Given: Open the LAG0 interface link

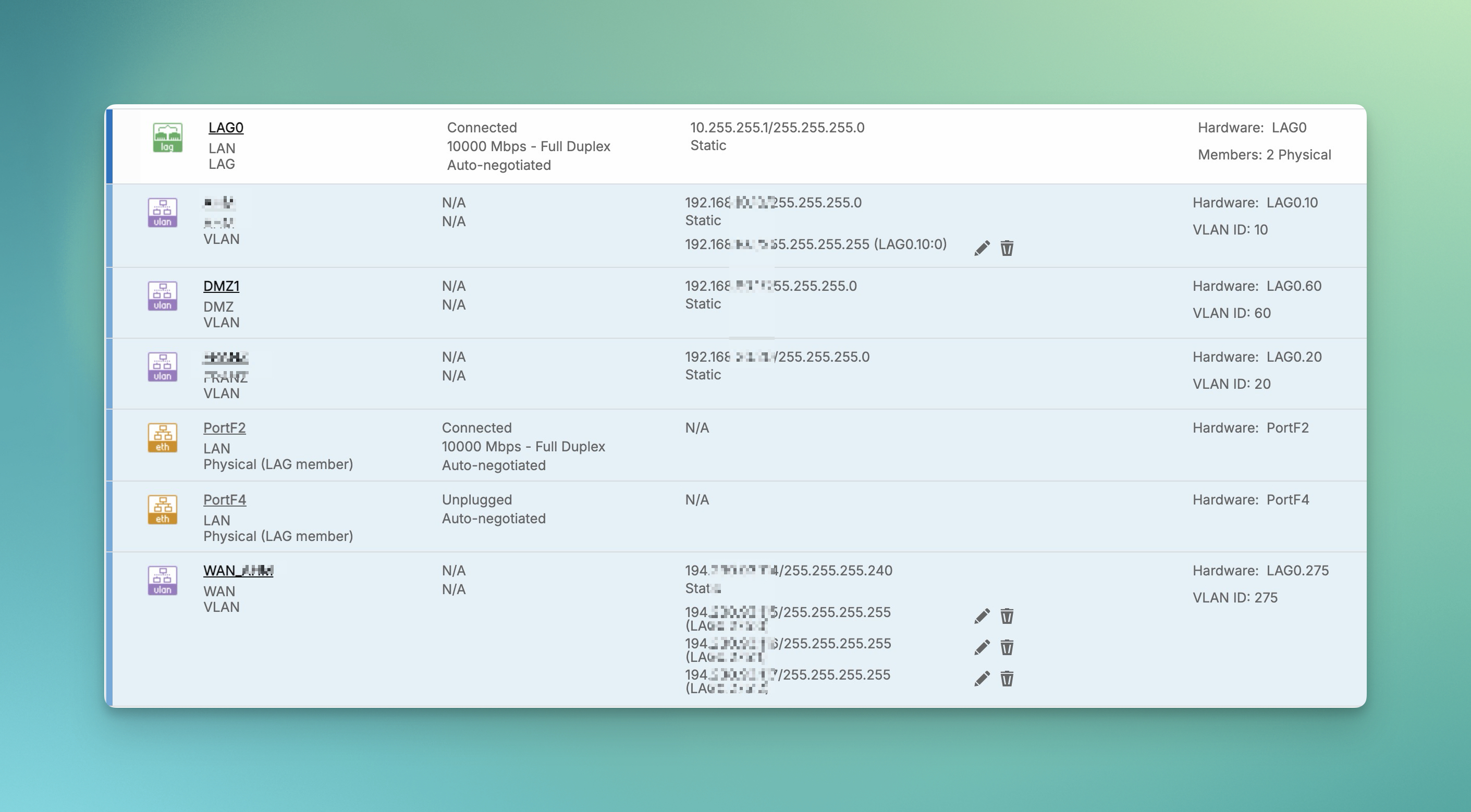Looking at the screenshot, I should [x=226, y=127].
